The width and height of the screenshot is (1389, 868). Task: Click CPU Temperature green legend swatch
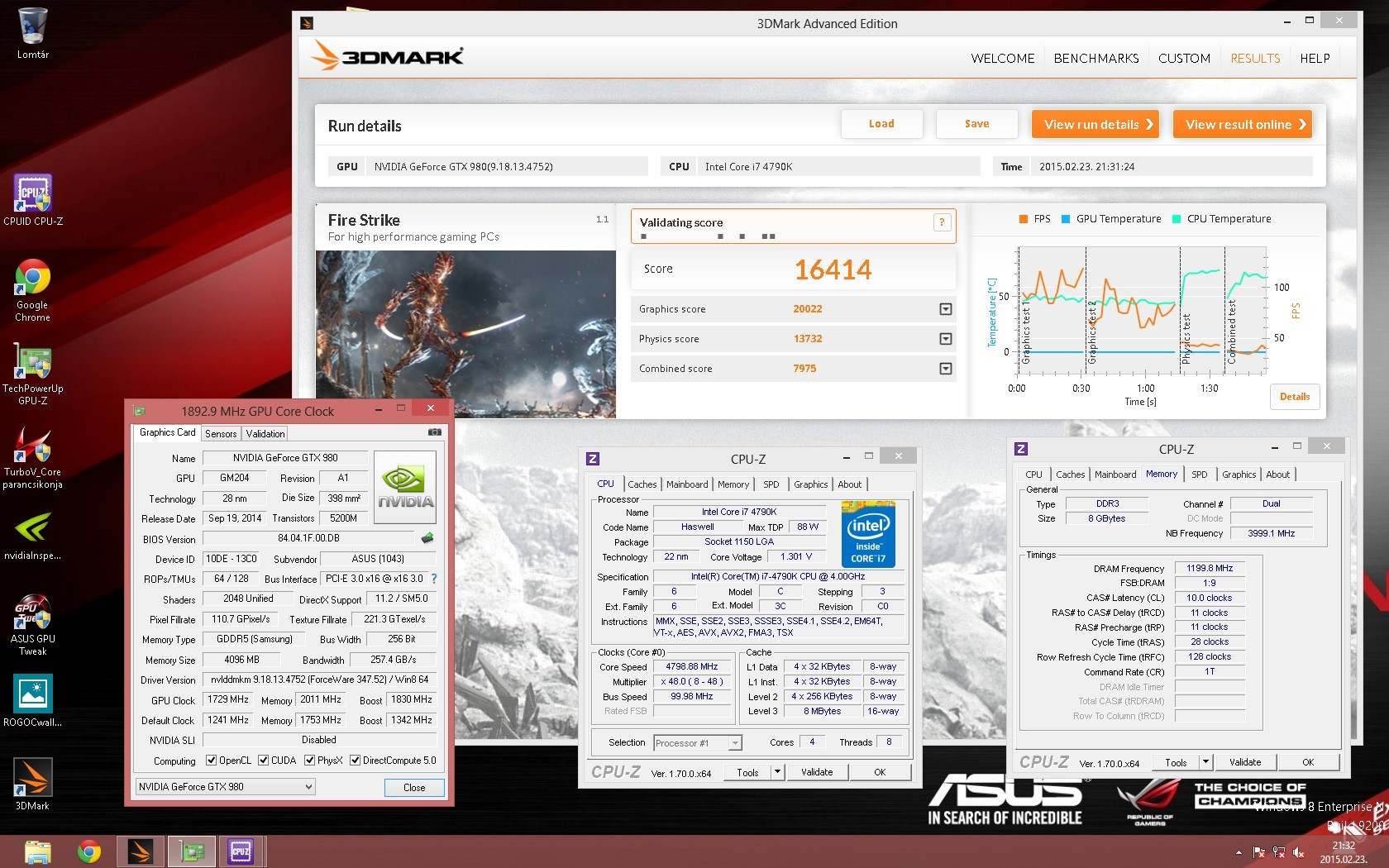1177,219
